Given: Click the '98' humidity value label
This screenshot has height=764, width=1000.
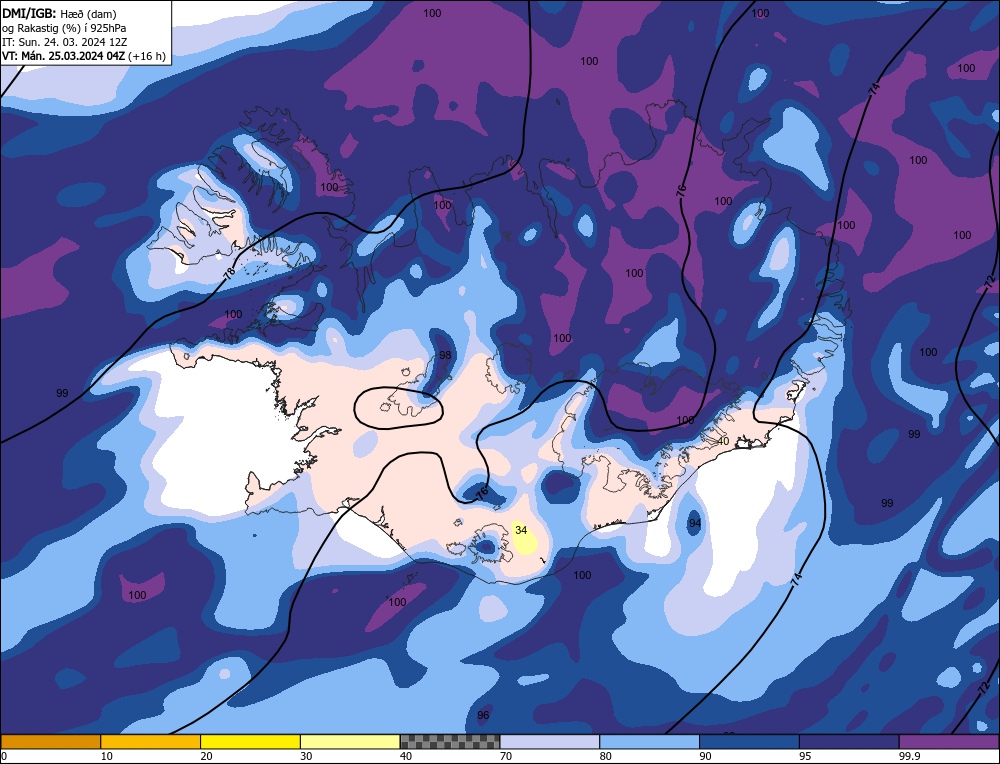Looking at the screenshot, I should pyautogui.click(x=445, y=355).
